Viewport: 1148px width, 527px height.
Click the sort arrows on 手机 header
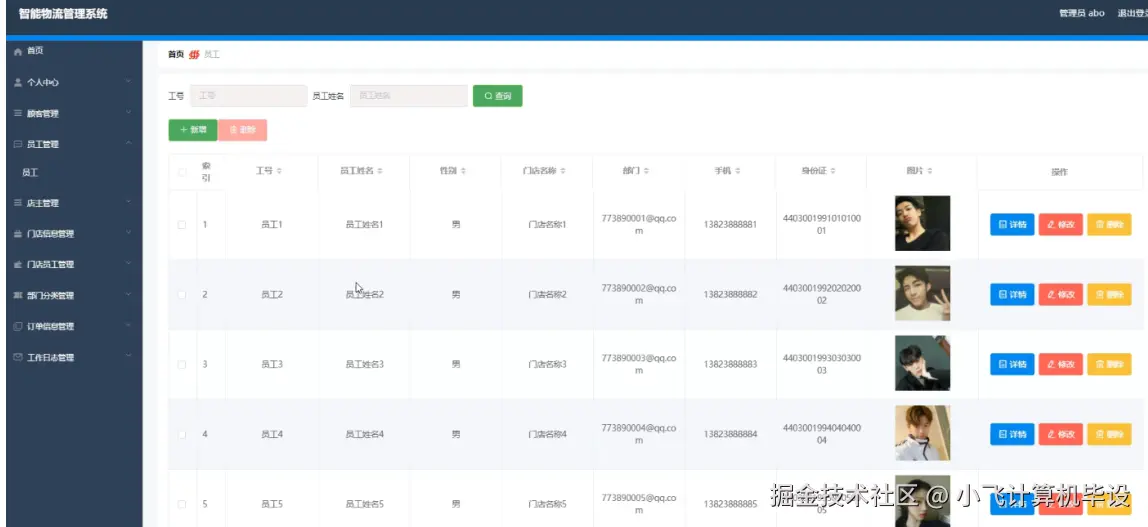737,171
